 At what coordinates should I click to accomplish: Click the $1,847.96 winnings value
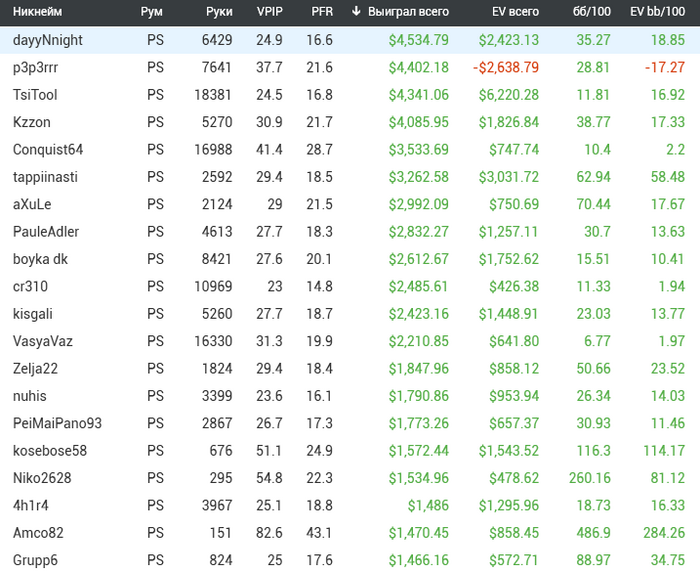pyautogui.click(x=418, y=368)
